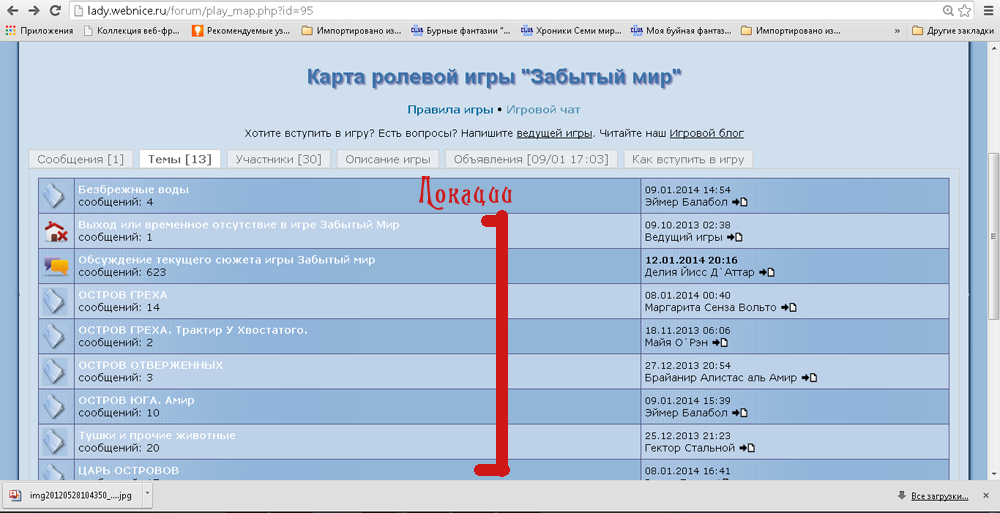Reload the page with refresh icon
Image resolution: width=1000 pixels, height=513 pixels.
tap(54, 10)
